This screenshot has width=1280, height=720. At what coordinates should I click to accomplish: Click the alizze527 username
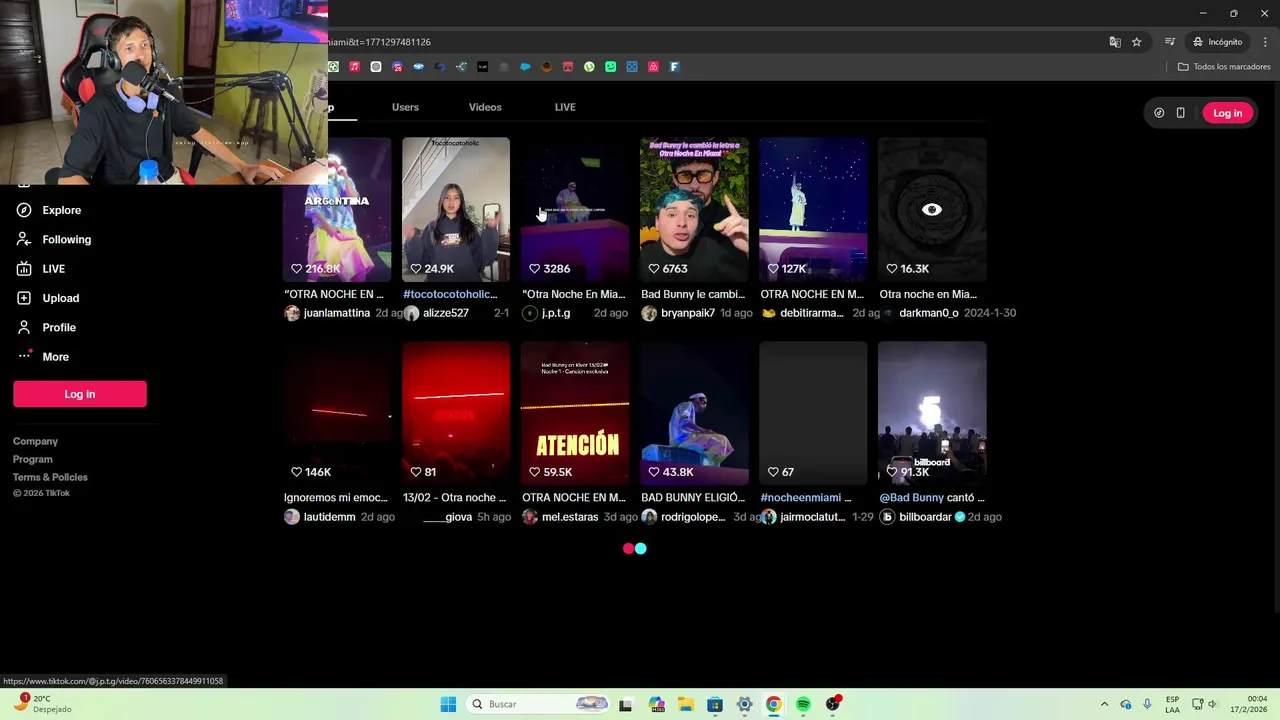point(446,313)
